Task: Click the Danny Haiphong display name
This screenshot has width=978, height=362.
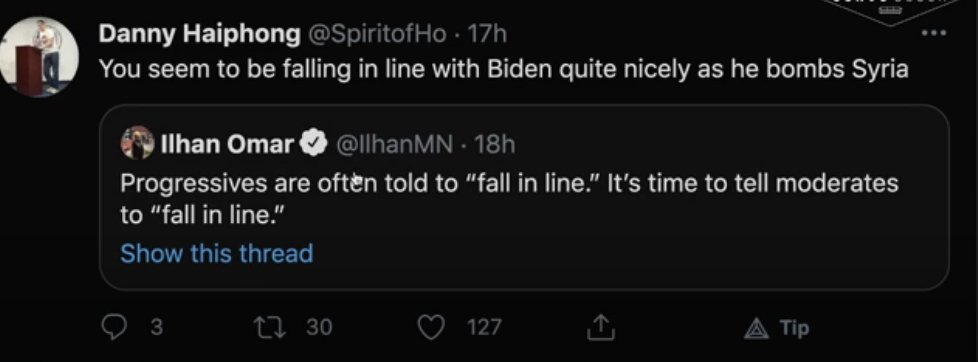Action: (x=199, y=33)
